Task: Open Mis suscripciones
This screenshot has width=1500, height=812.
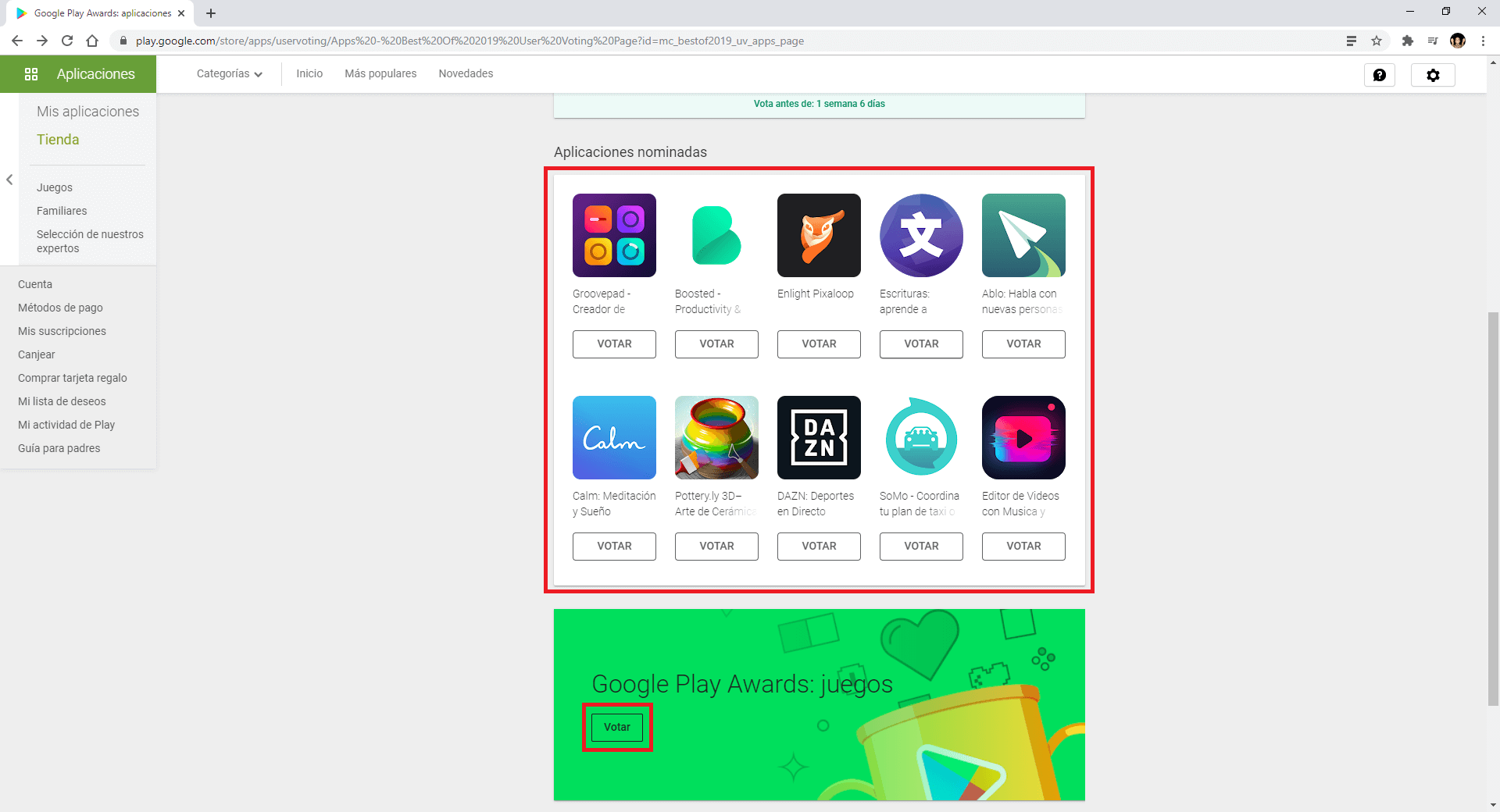Action: point(62,331)
